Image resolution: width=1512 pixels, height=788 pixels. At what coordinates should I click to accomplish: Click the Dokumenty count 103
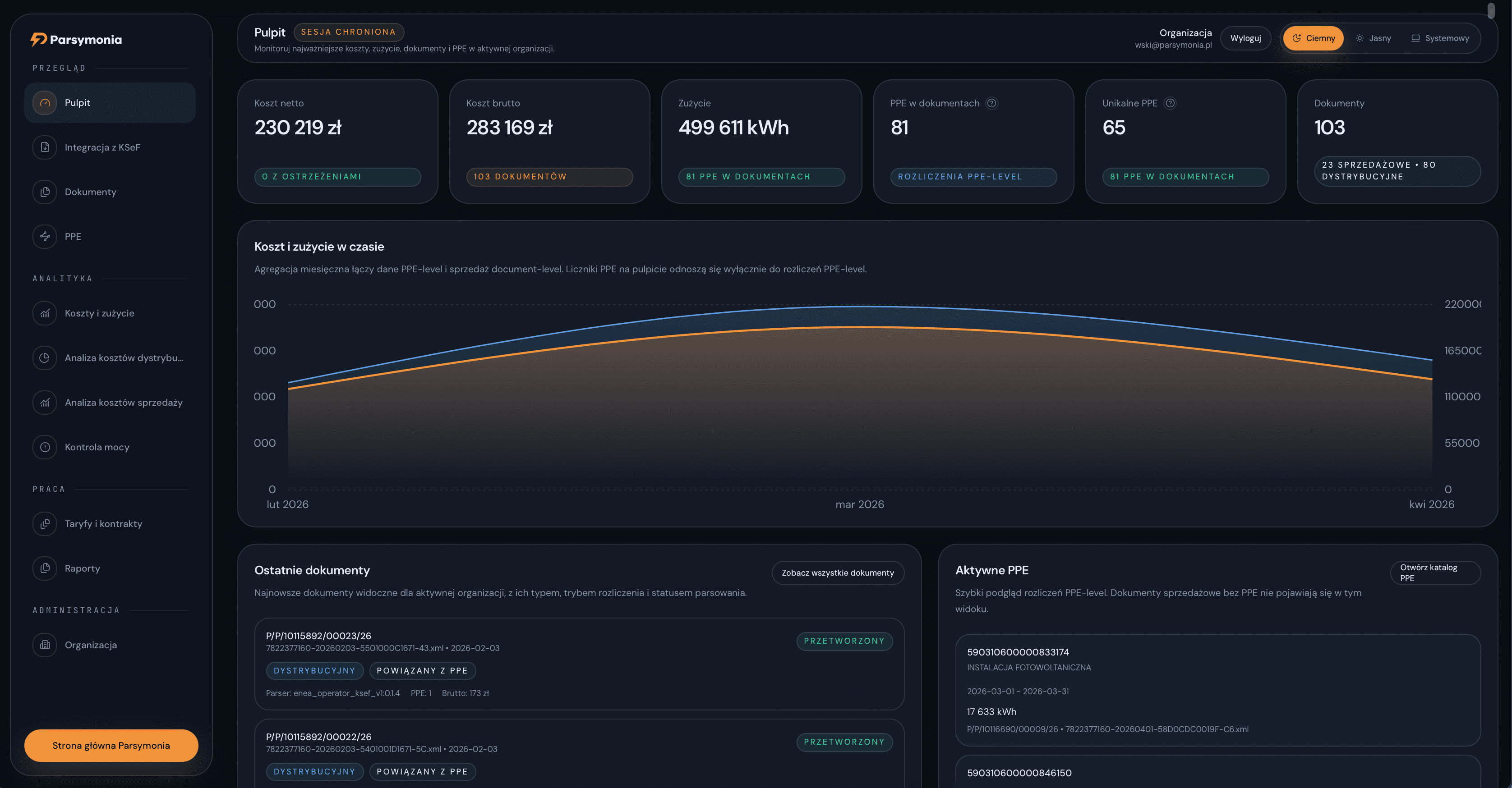1329,127
